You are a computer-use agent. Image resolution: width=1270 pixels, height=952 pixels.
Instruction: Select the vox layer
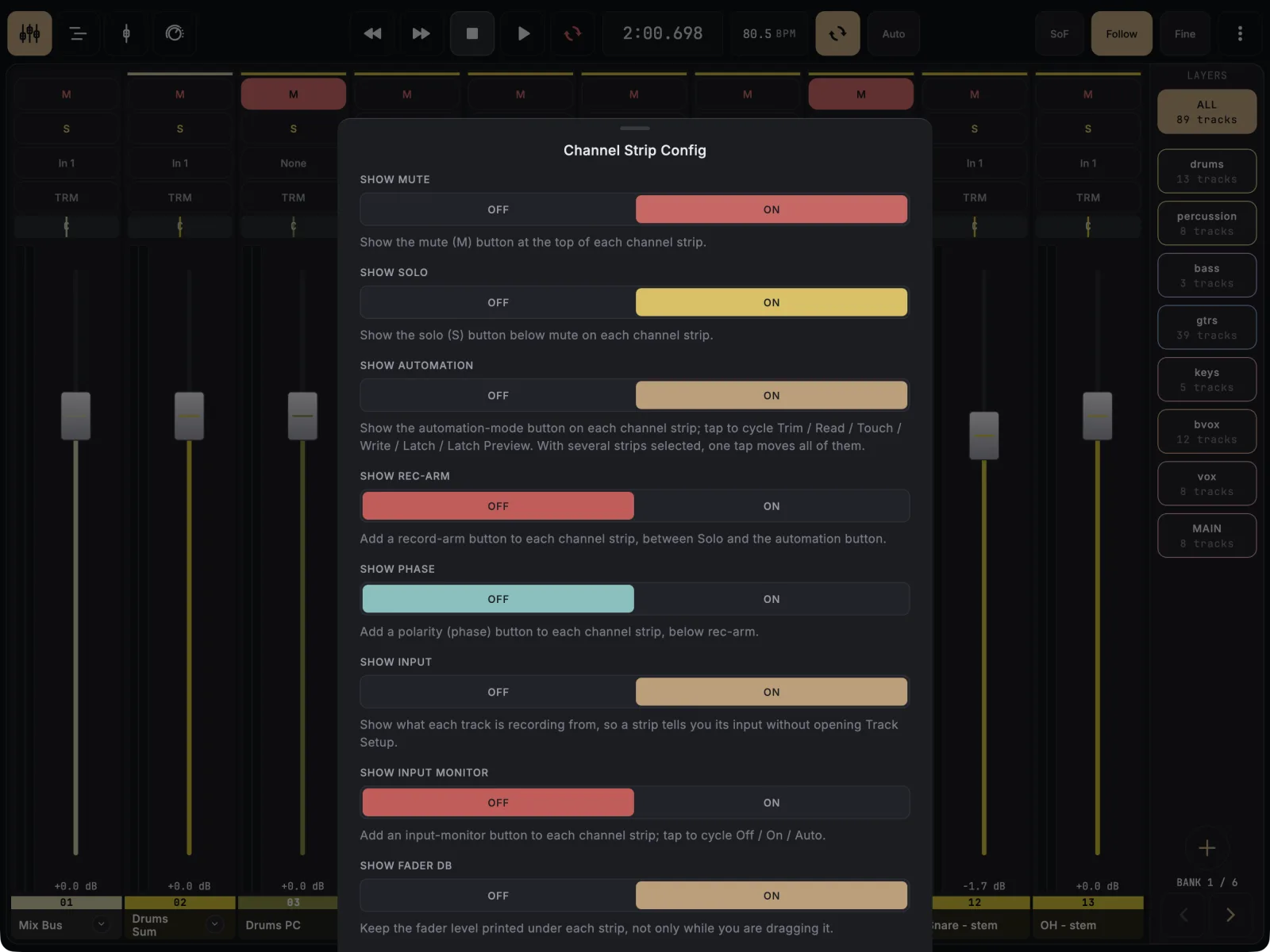(x=1206, y=484)
